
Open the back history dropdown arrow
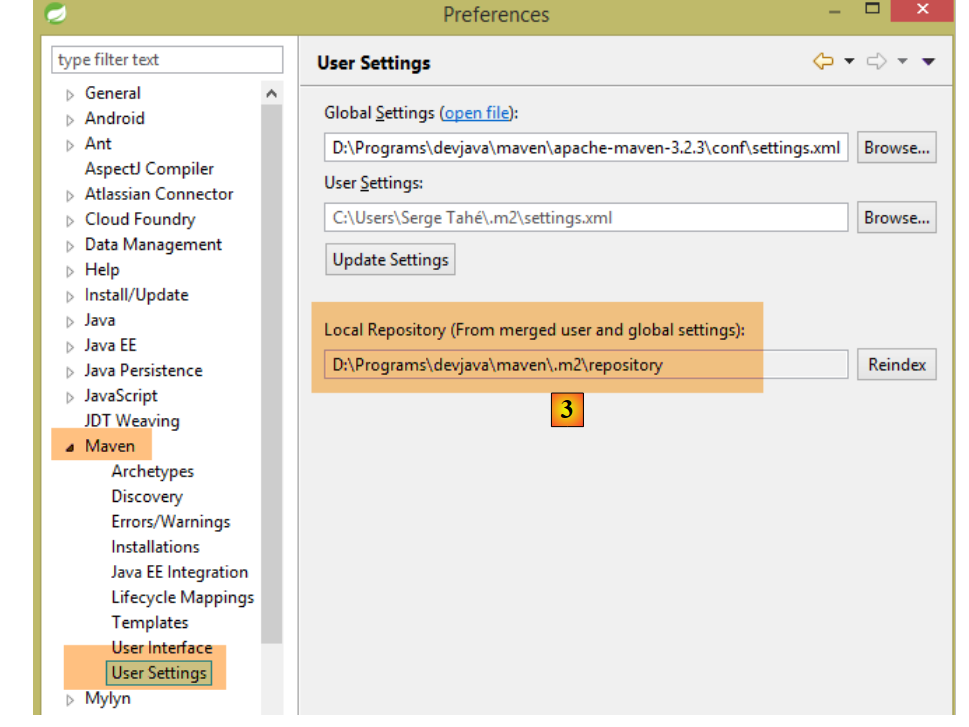point(849,62)
